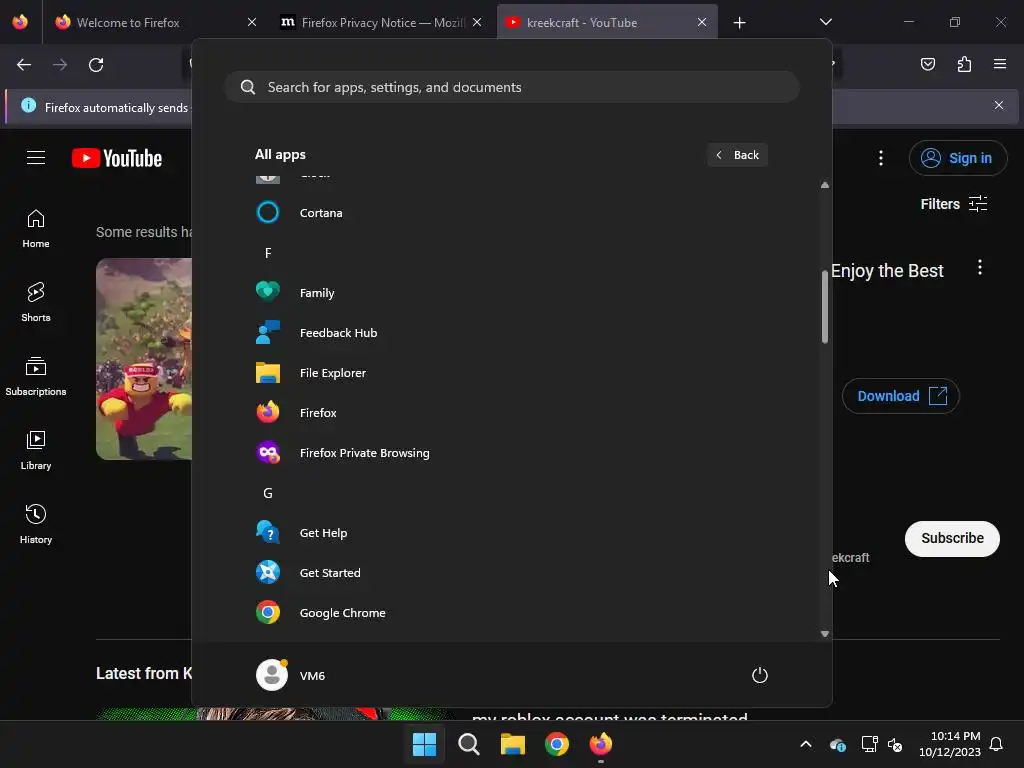Jump to letter G section header
This screenshot has width=1024, height=768.
[x=268, y=493]
